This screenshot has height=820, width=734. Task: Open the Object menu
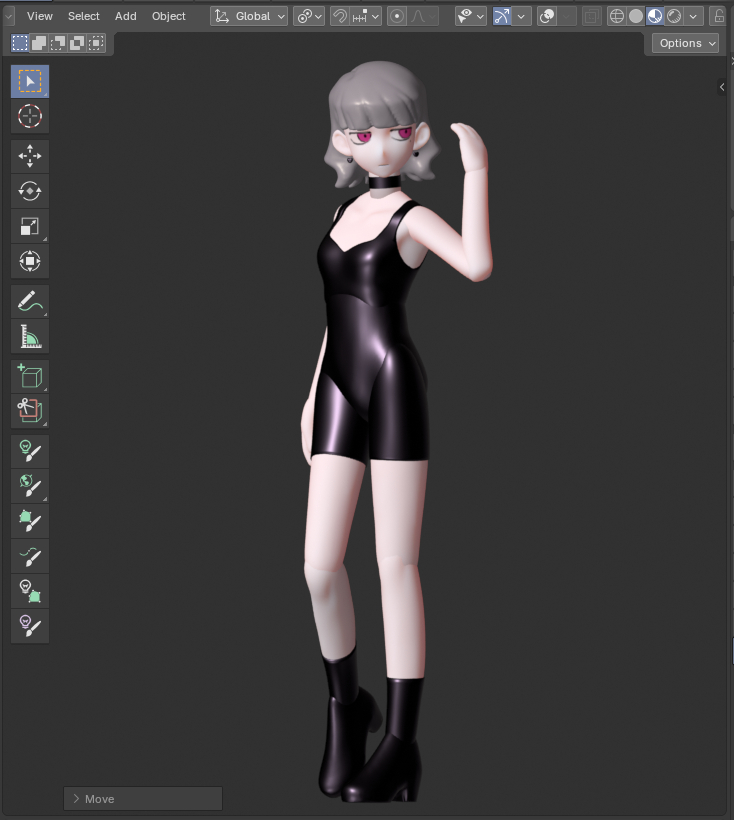click(169, 16)
